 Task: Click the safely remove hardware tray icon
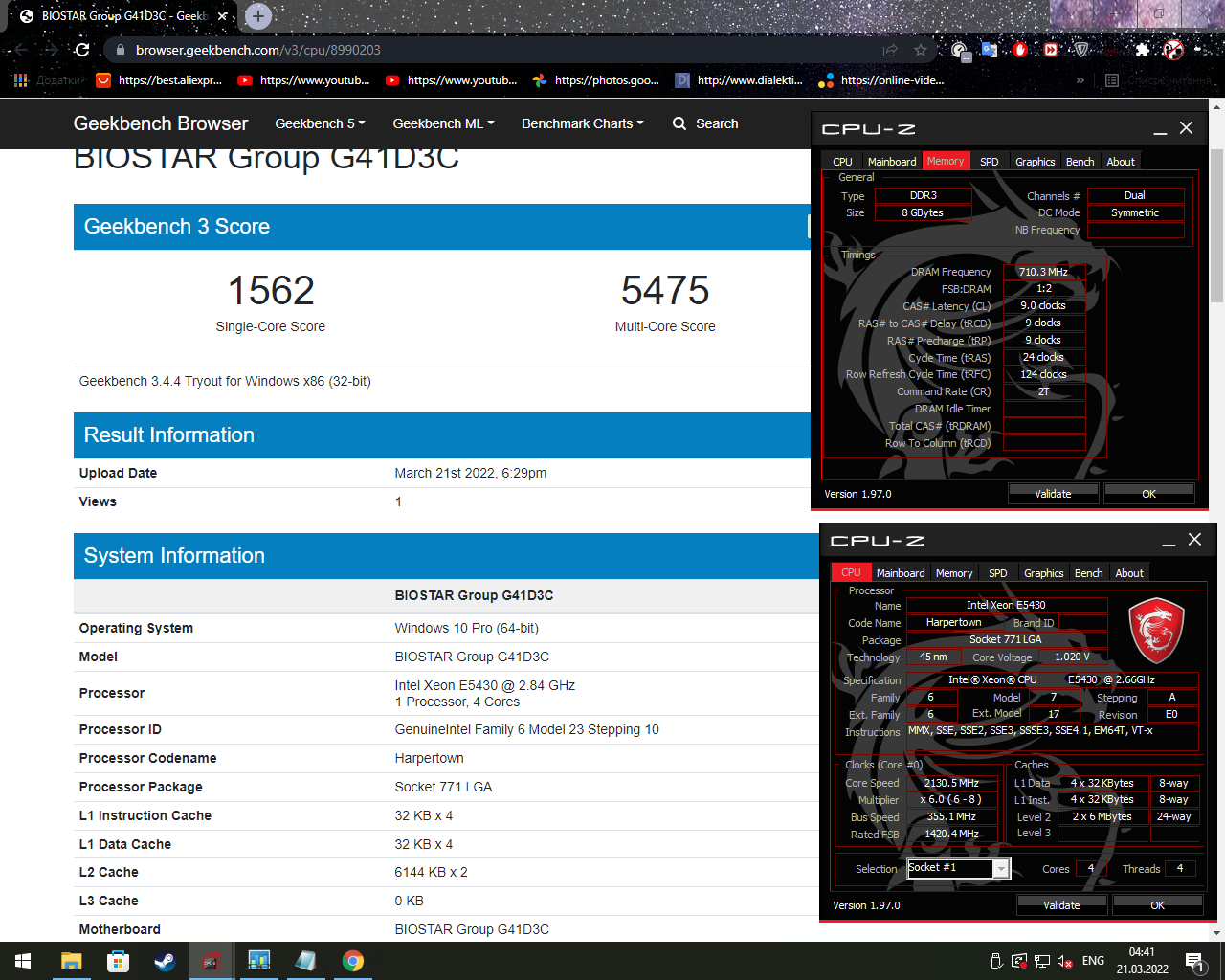[x=996, y=961]
